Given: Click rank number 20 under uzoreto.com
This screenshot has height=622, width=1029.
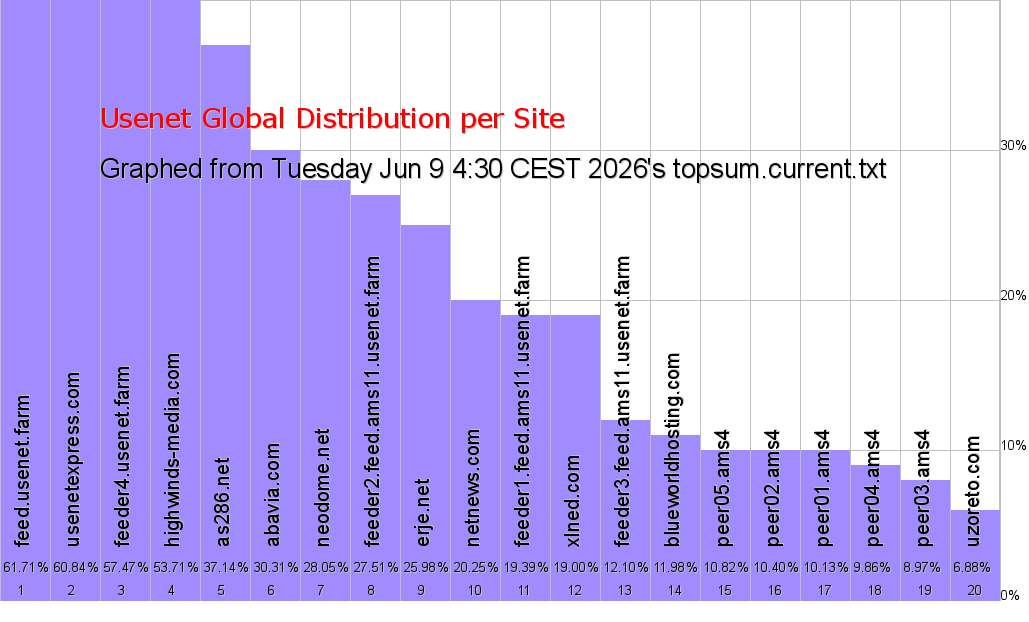Looking at the screenshot, I should (x=975, y=591).
